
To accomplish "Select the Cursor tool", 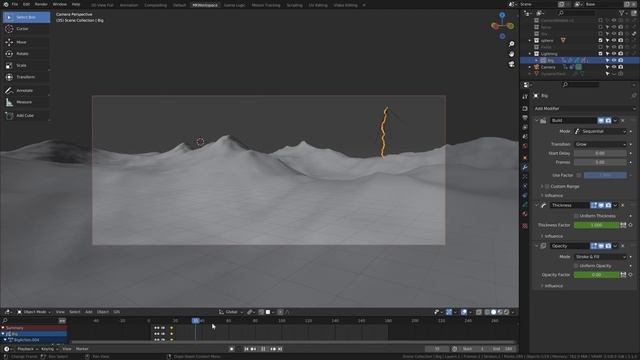I will (27, 29).
